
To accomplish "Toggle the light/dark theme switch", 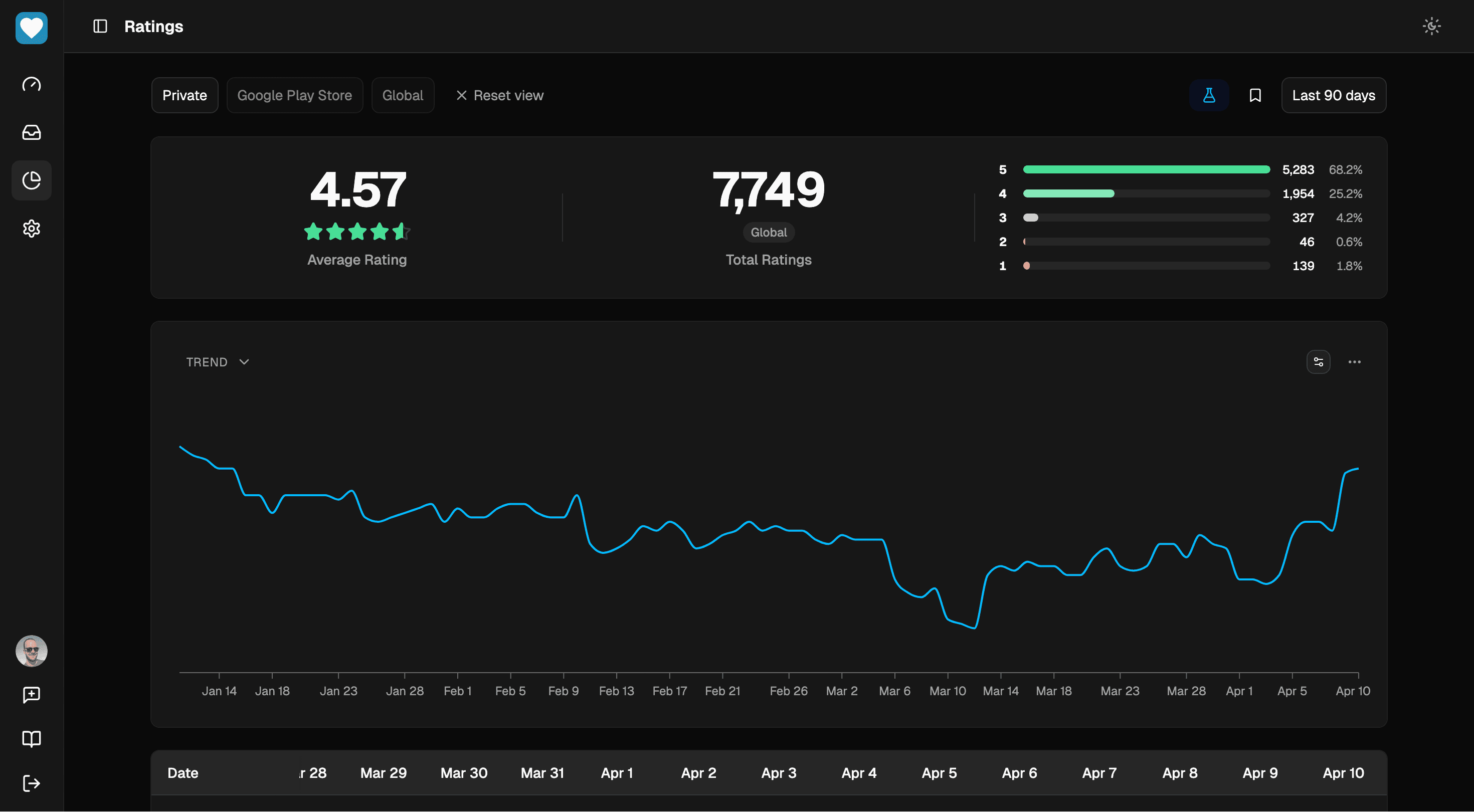I will (1432, 26).
